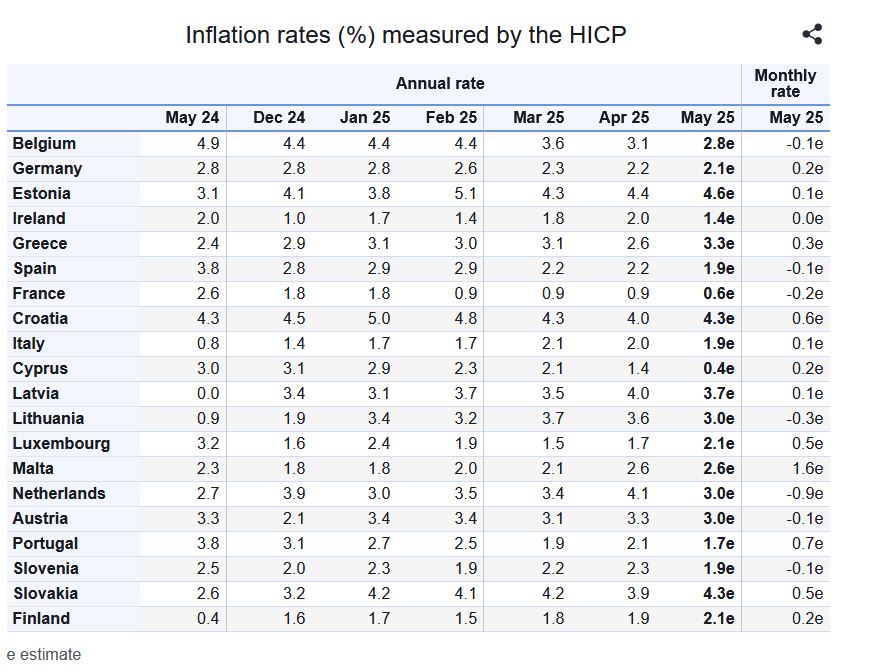
Task: Click the e estimate footnote
Action: (44, 654)
